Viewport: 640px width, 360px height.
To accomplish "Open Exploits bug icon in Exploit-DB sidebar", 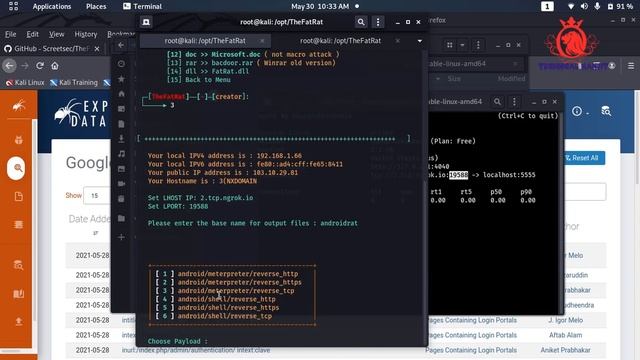I will (x=18, y=140).
